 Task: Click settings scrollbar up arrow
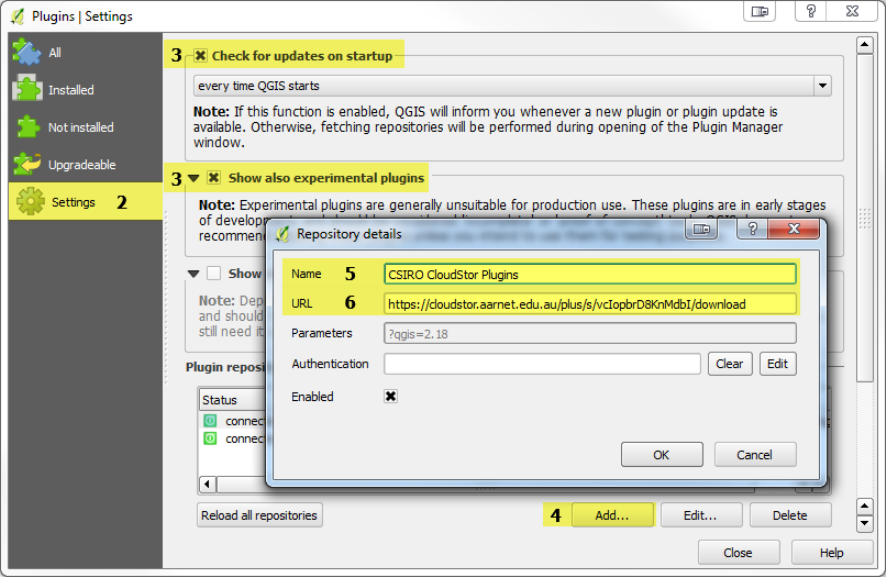pyautogui.click(x=865, y=45)
